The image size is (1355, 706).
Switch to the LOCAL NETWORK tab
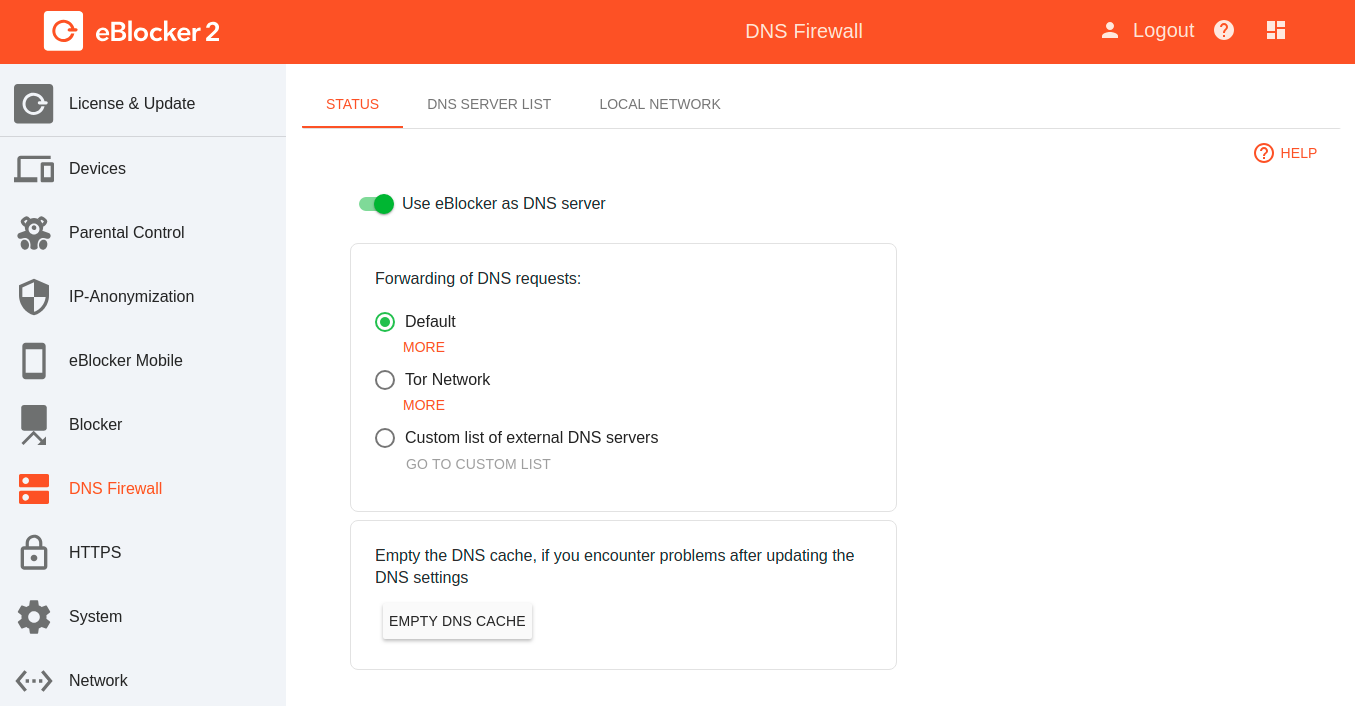click(660, 104)
